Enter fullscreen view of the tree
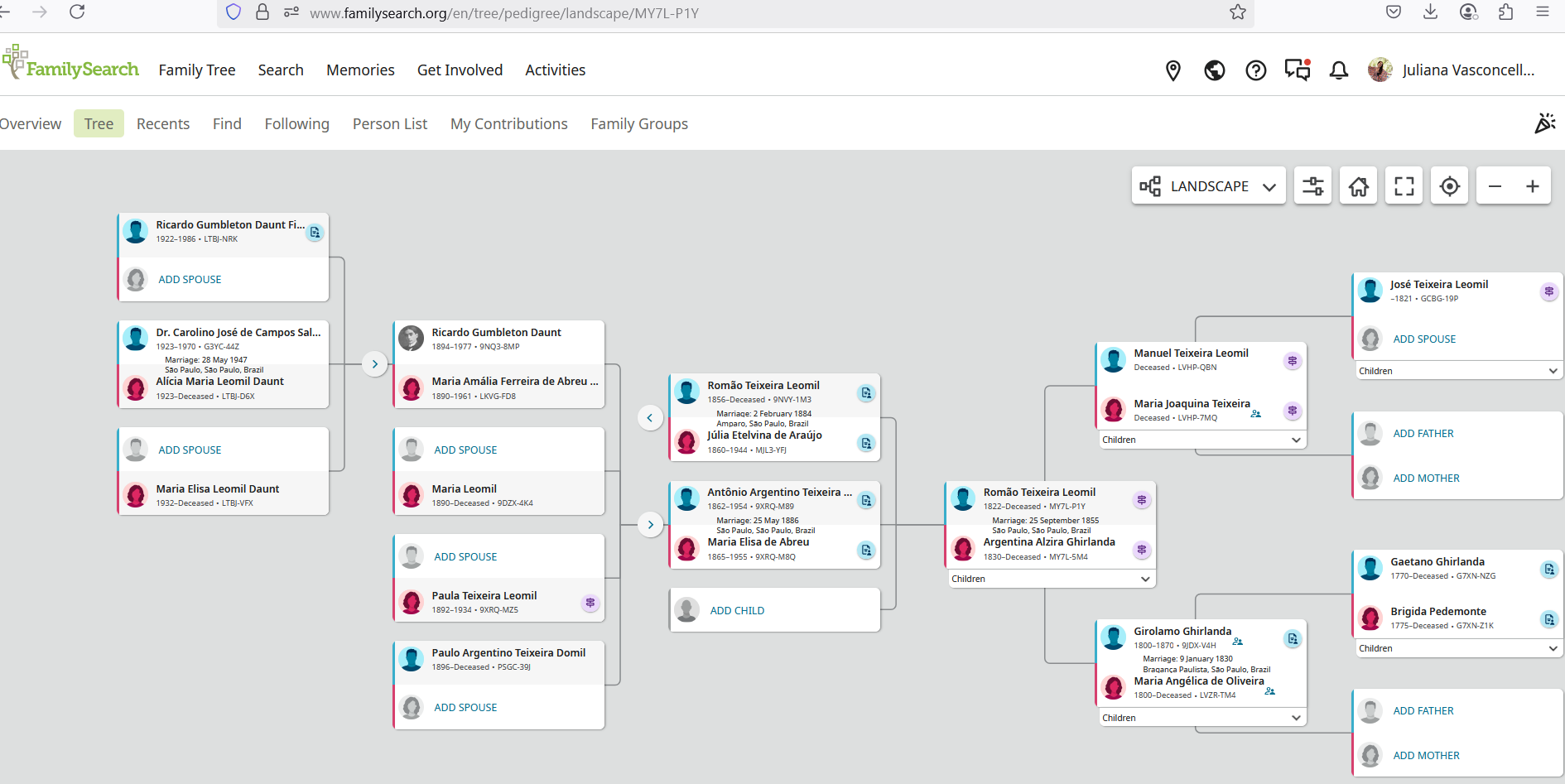 click(x=1404, y=186)
